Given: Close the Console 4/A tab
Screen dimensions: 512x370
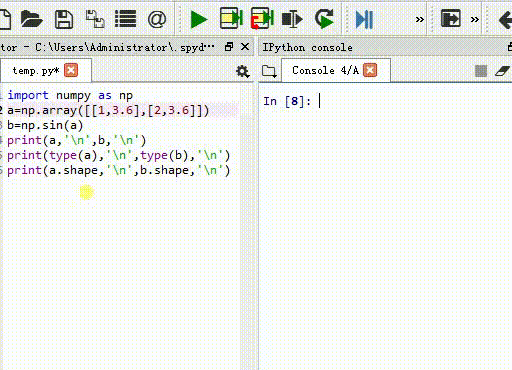Looking at the screenshot, I should [370, 70].
